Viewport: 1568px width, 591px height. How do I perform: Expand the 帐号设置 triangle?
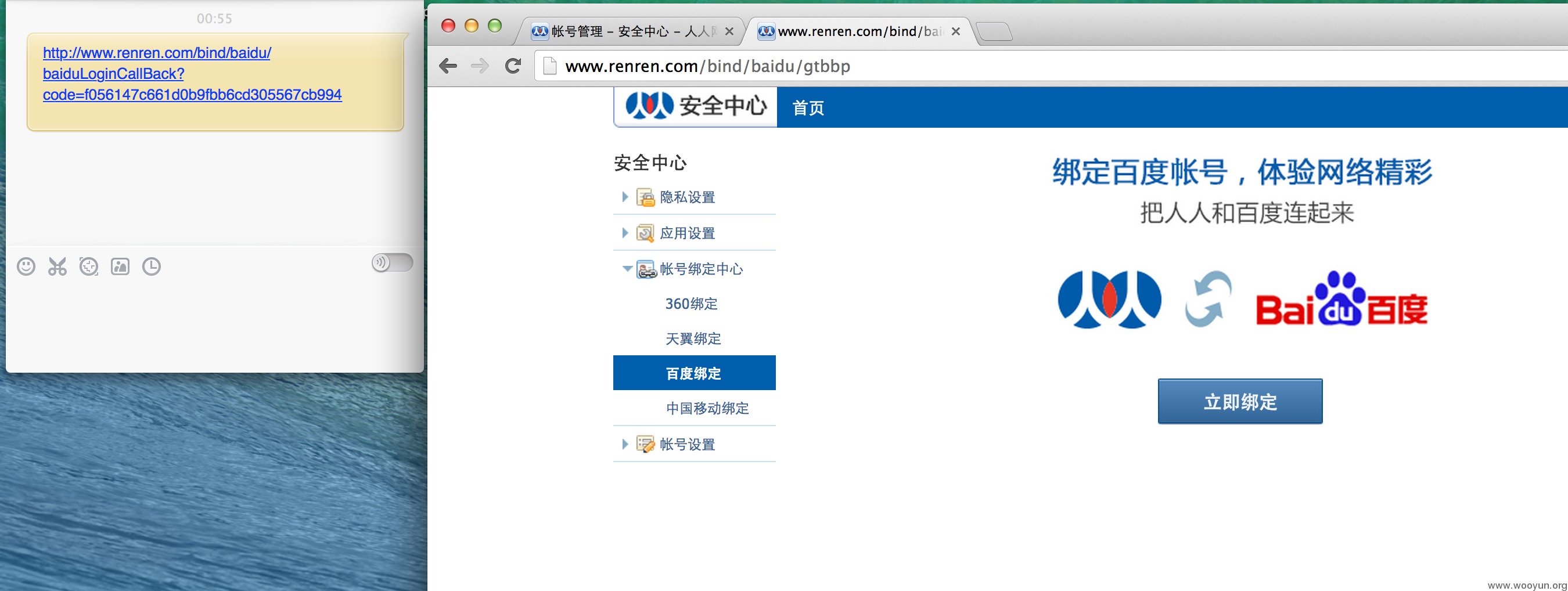(624, 444)
